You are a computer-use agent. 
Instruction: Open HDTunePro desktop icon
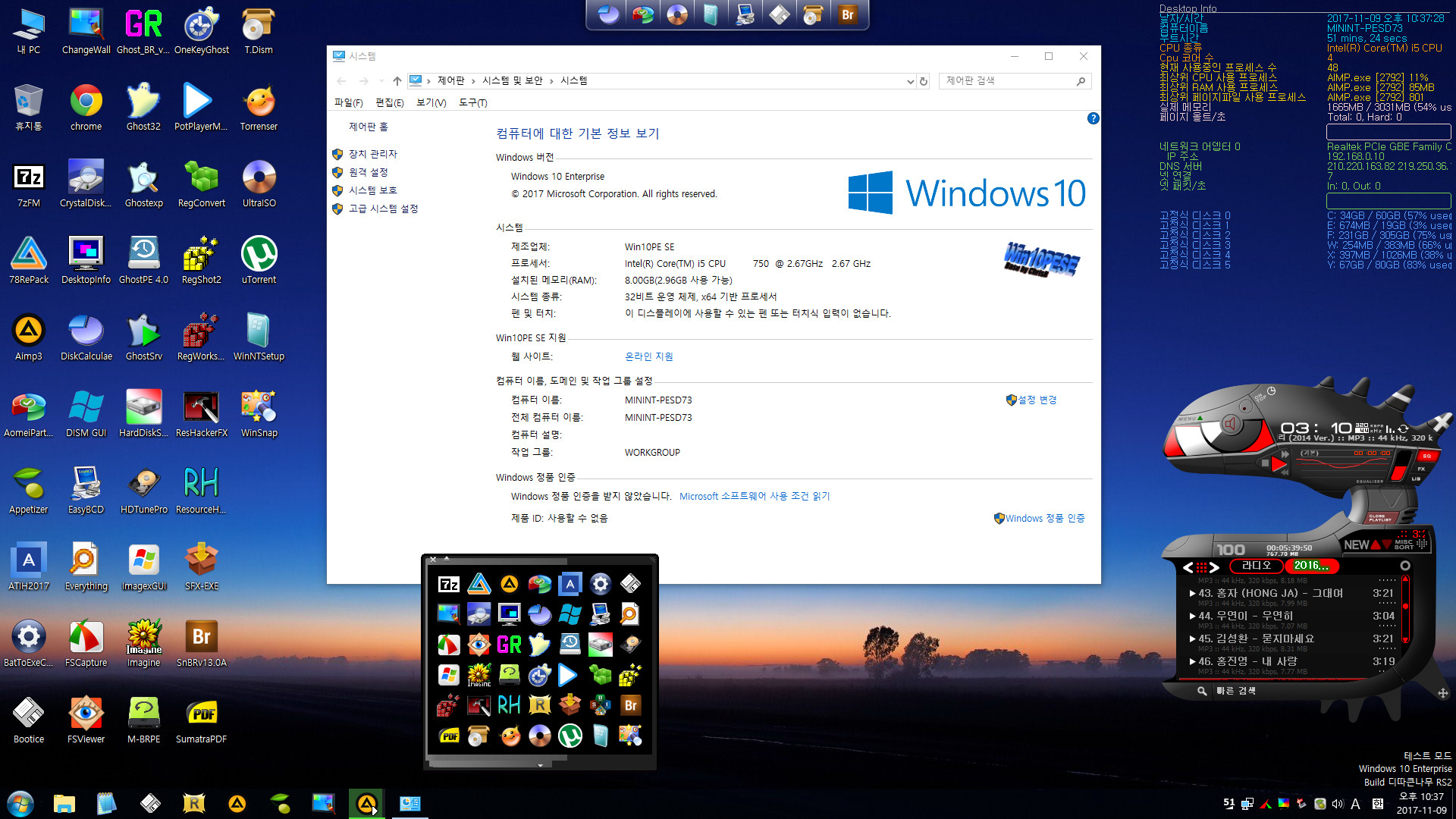point(143,491)
